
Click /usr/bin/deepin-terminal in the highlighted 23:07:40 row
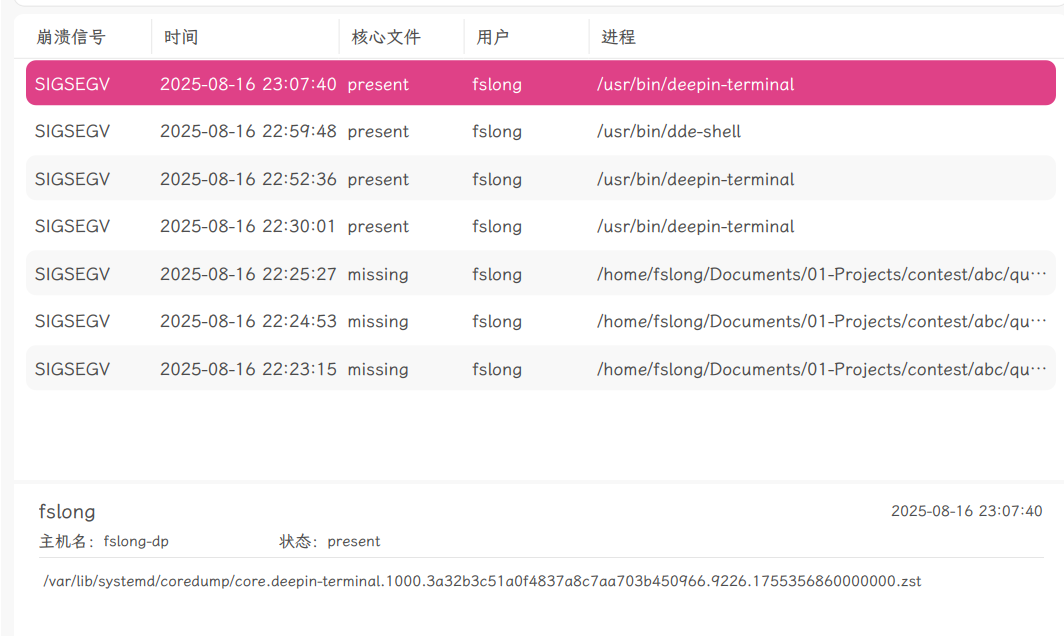[696, 84]
